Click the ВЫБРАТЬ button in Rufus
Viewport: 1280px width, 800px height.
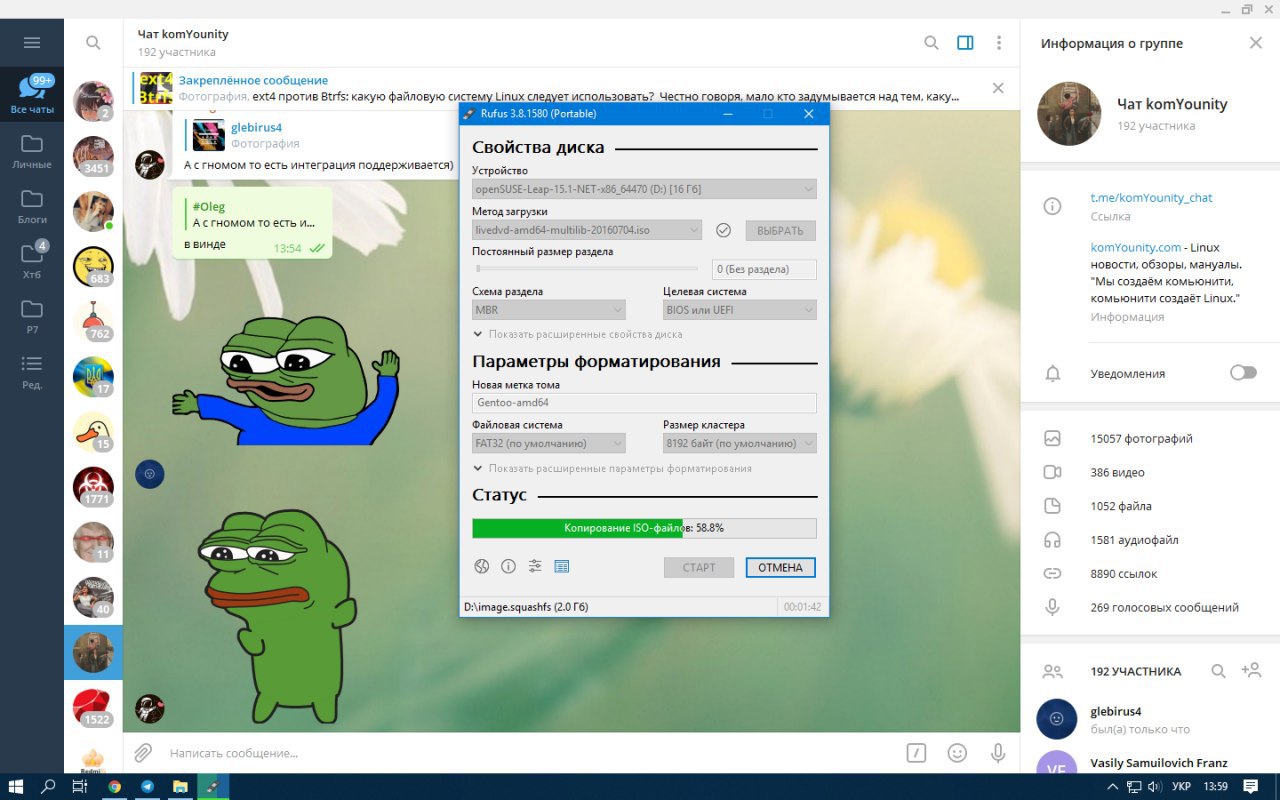click(x=780, y=230)
